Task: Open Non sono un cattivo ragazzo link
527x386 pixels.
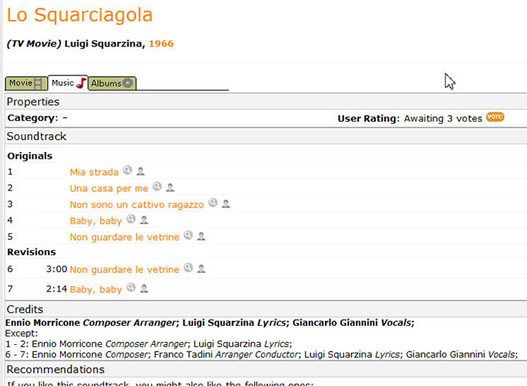Action: coord(137,204)
